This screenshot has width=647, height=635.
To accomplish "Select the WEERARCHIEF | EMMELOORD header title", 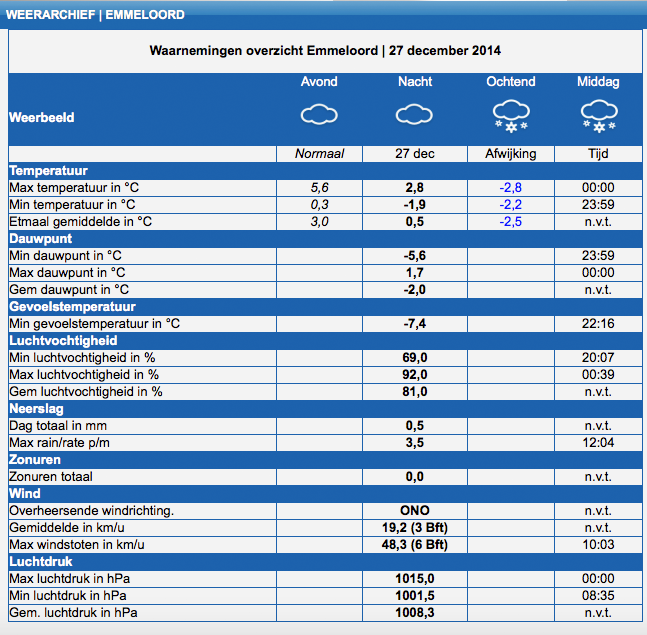I will pyautogui.click(x=95, y=15).
